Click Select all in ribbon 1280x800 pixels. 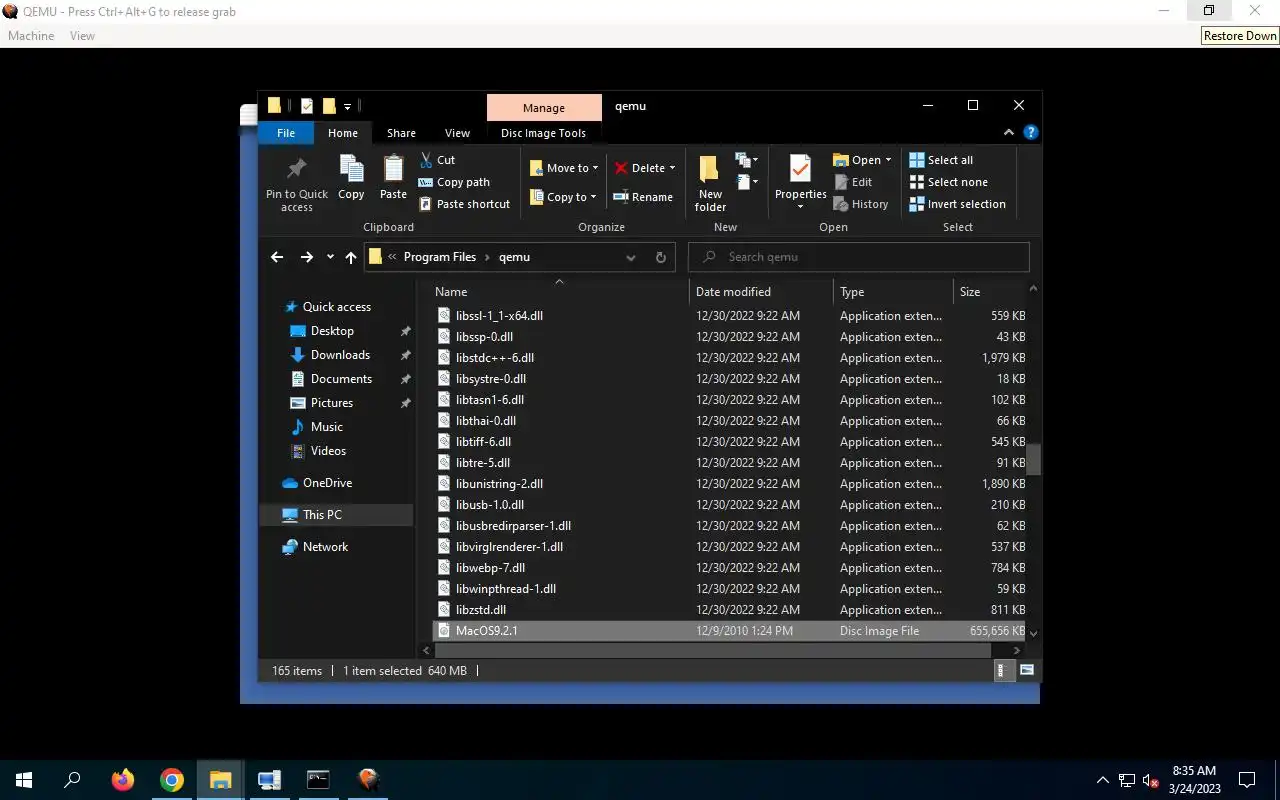[x=941, y=160]
